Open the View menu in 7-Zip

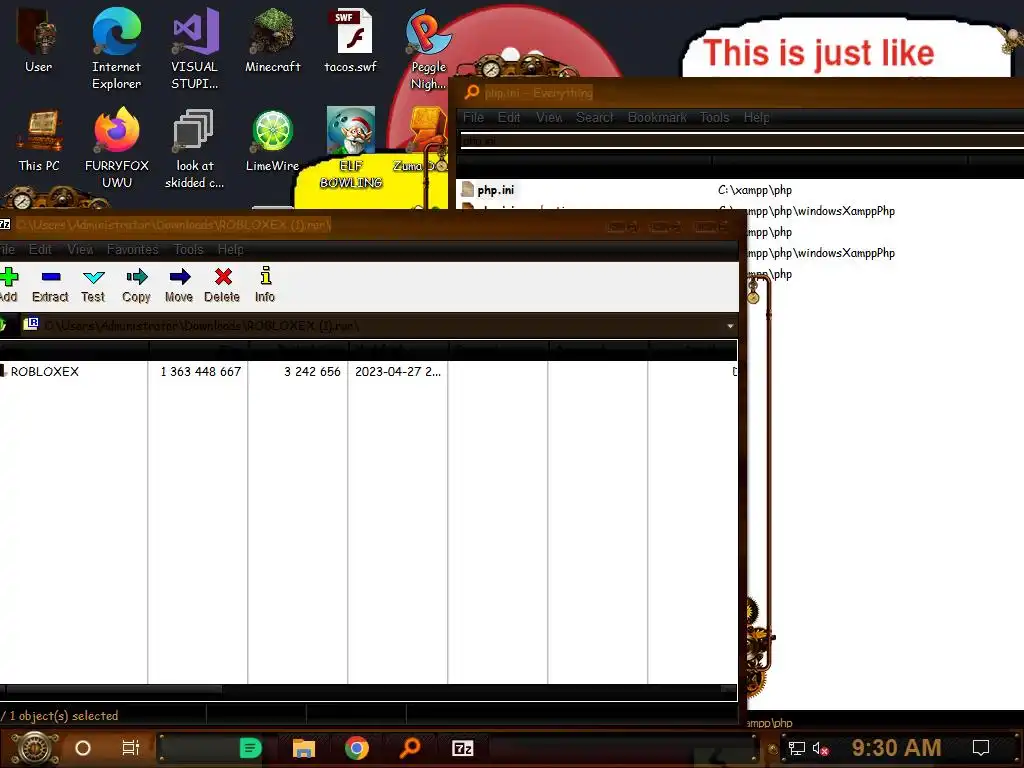[x=80, y=249]
